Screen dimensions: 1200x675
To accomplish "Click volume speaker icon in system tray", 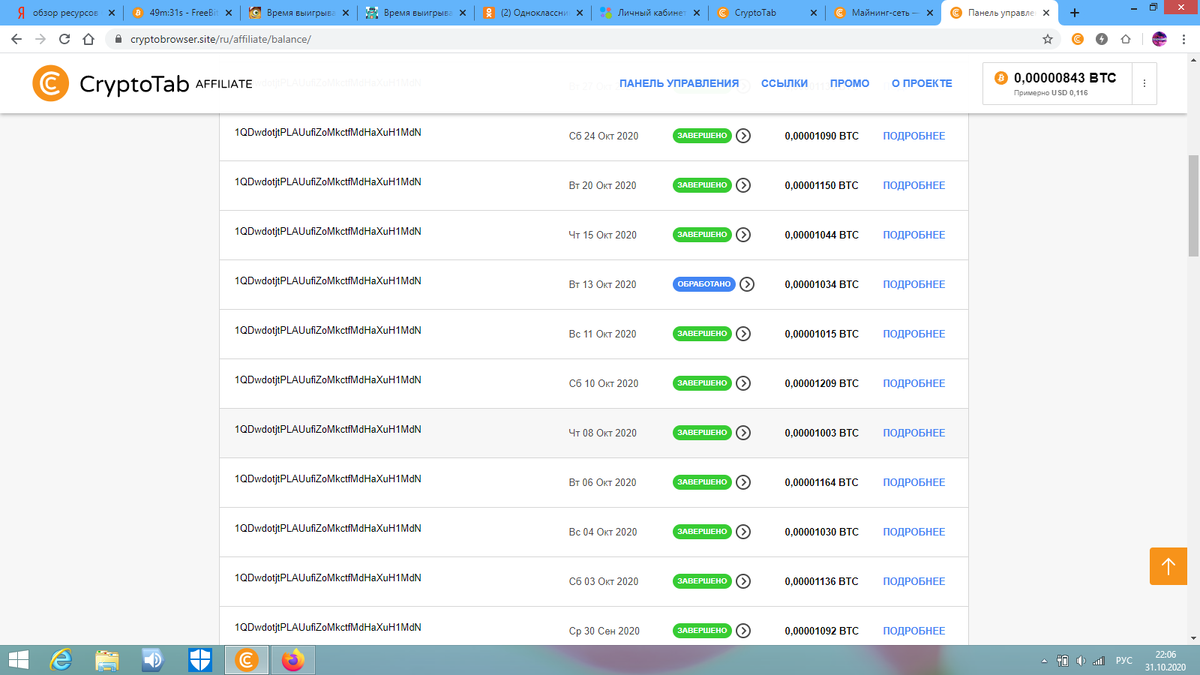I will [x=1081, y=660].
